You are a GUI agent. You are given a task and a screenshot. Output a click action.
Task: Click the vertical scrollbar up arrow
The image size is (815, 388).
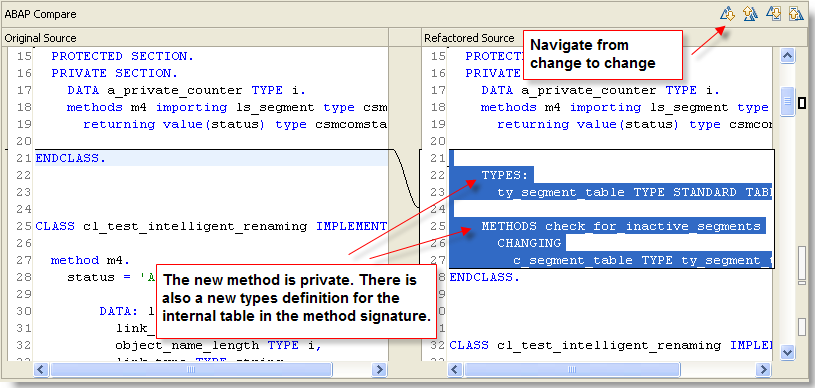tap(788, 56)
